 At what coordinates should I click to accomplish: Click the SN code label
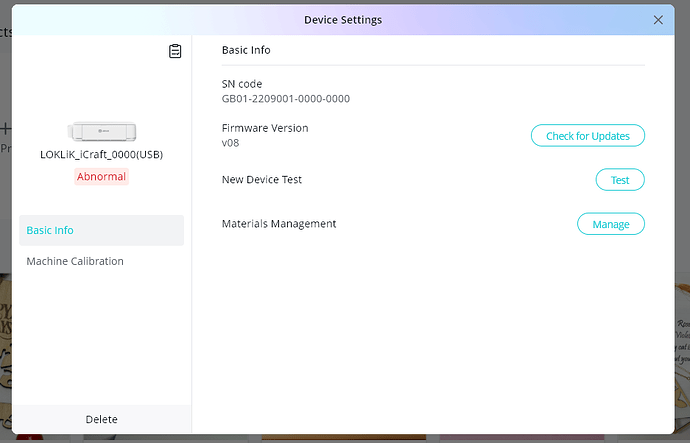click(241, 84)
